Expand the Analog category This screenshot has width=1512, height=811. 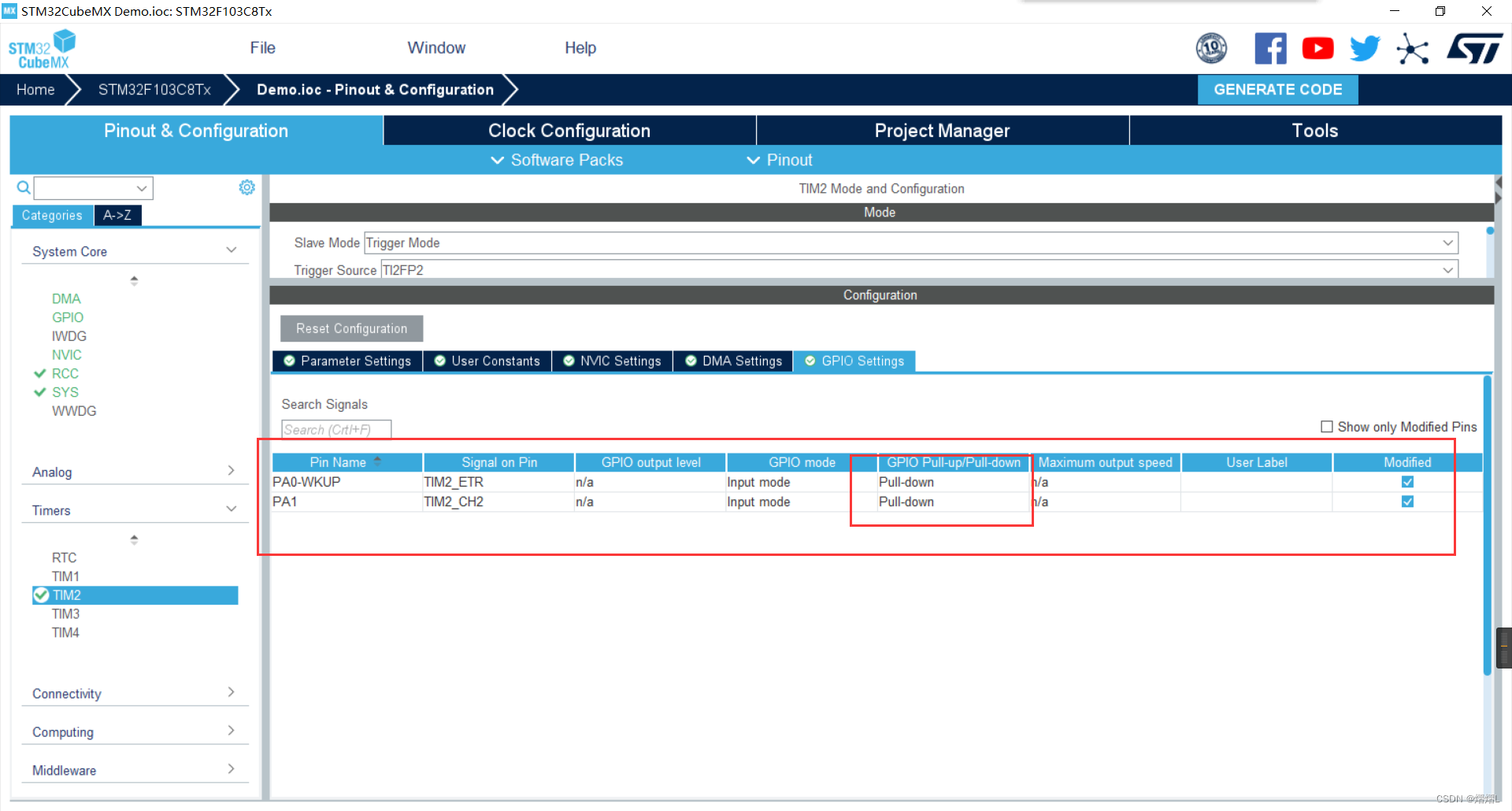point(232,471)
